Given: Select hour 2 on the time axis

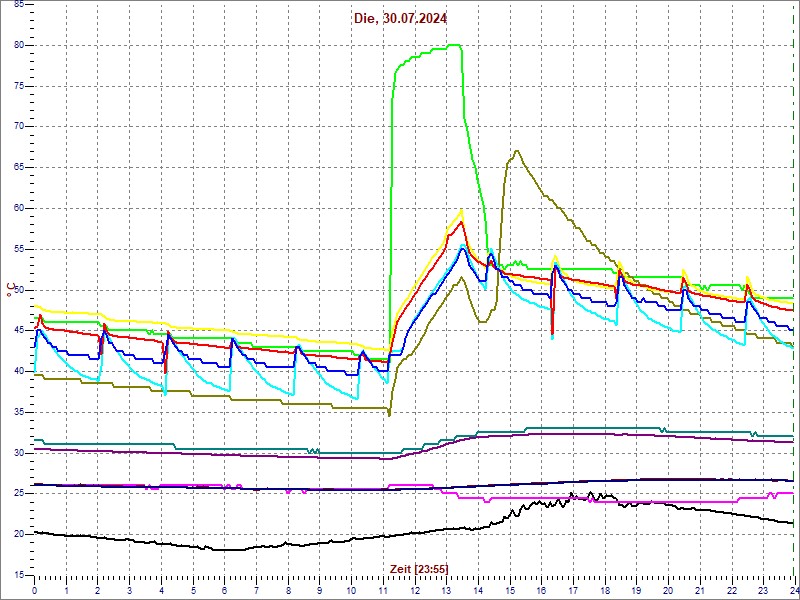Looking at the screenshot, I should click(x=98, y=590).
